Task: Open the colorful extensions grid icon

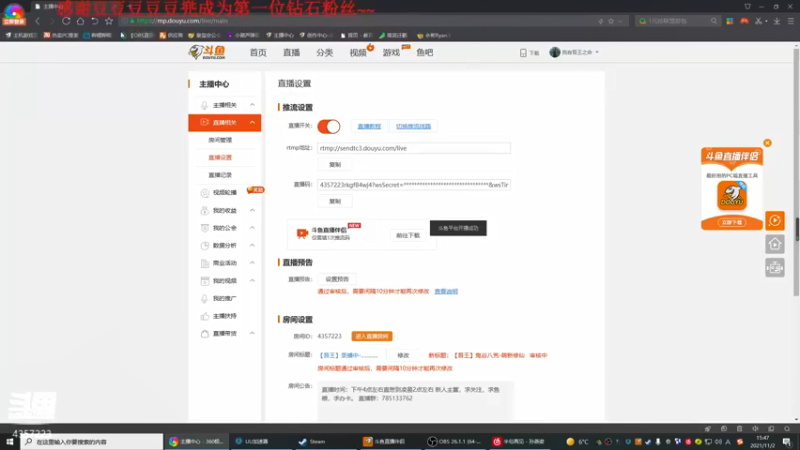Action: [730, 21]
